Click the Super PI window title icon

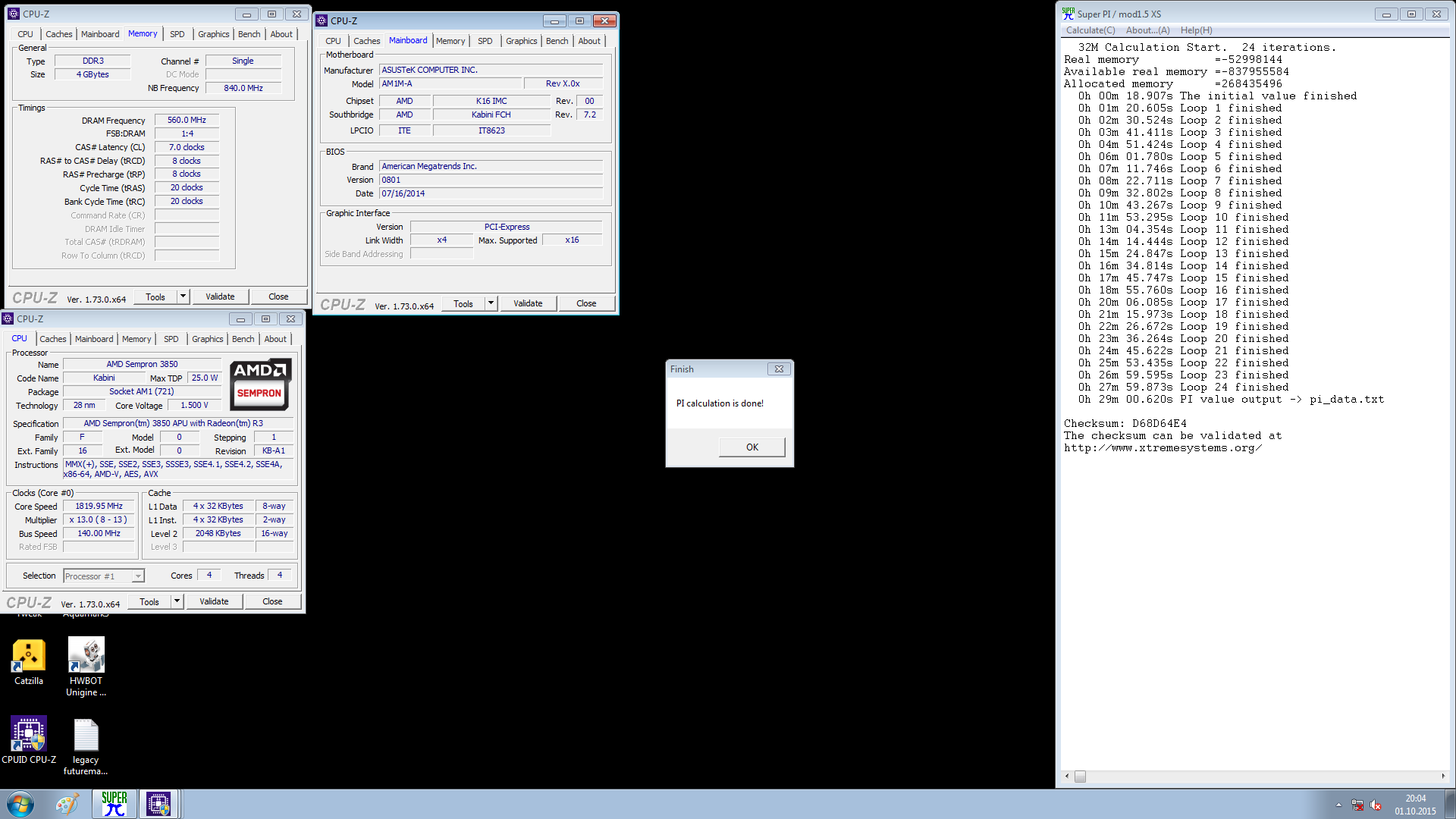coord(1068,14)
